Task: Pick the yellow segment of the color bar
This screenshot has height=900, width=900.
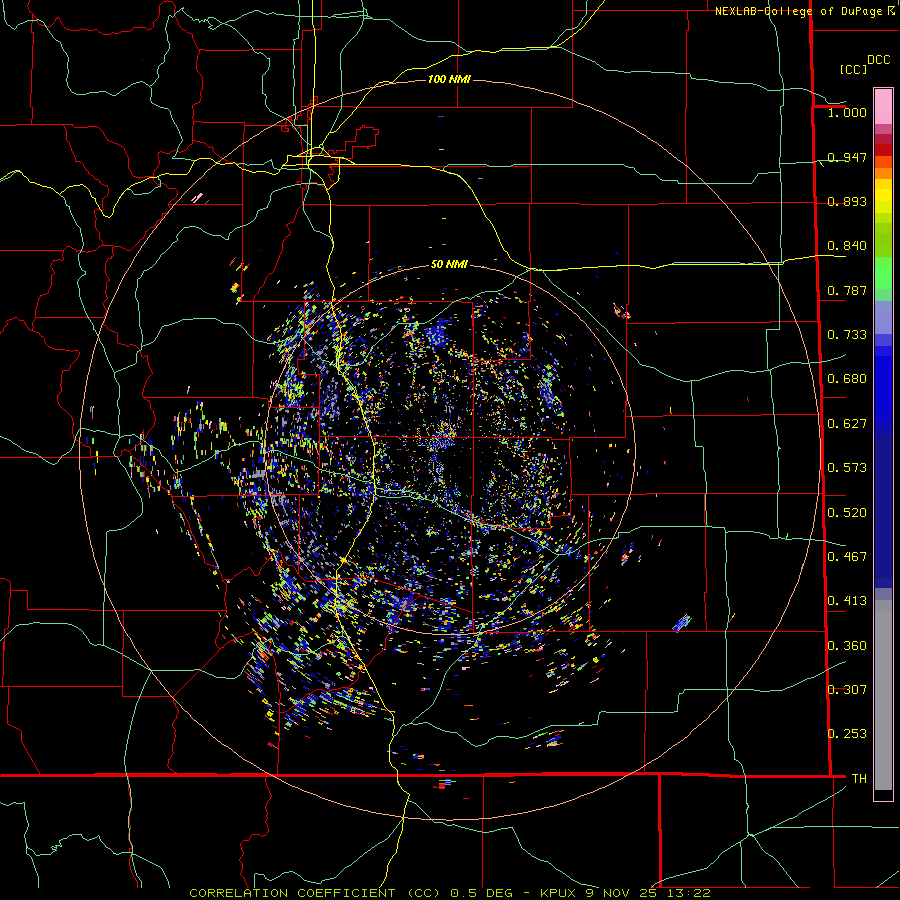Action: [883, 196]
